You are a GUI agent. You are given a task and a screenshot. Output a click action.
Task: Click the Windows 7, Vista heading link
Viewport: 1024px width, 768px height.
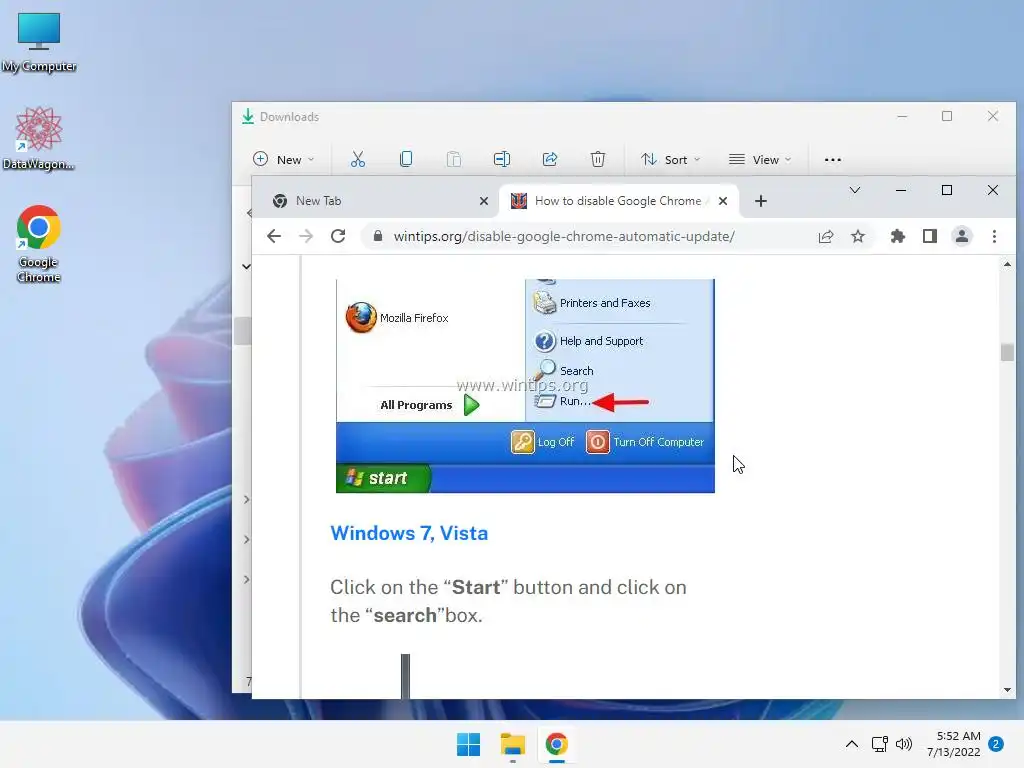pyautogui.click(x=409, y=534)
